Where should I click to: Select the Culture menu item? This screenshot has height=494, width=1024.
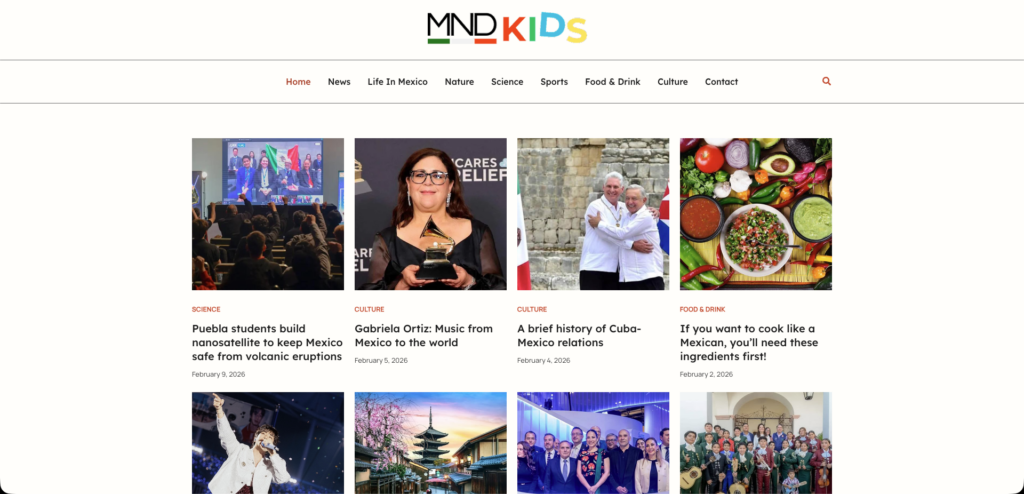point(672,82)
